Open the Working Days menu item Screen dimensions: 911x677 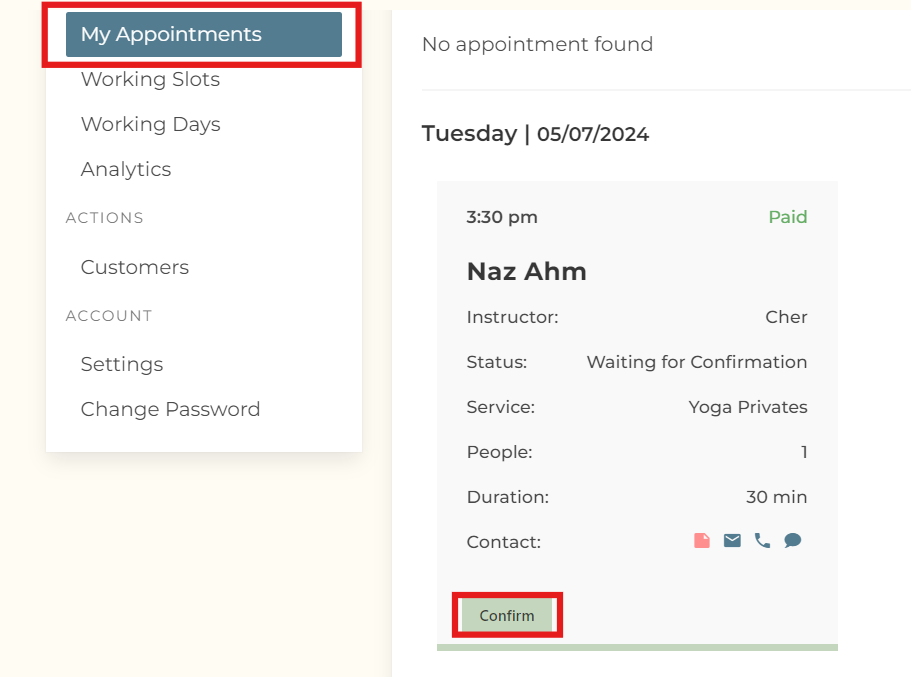tap(150, 125)
